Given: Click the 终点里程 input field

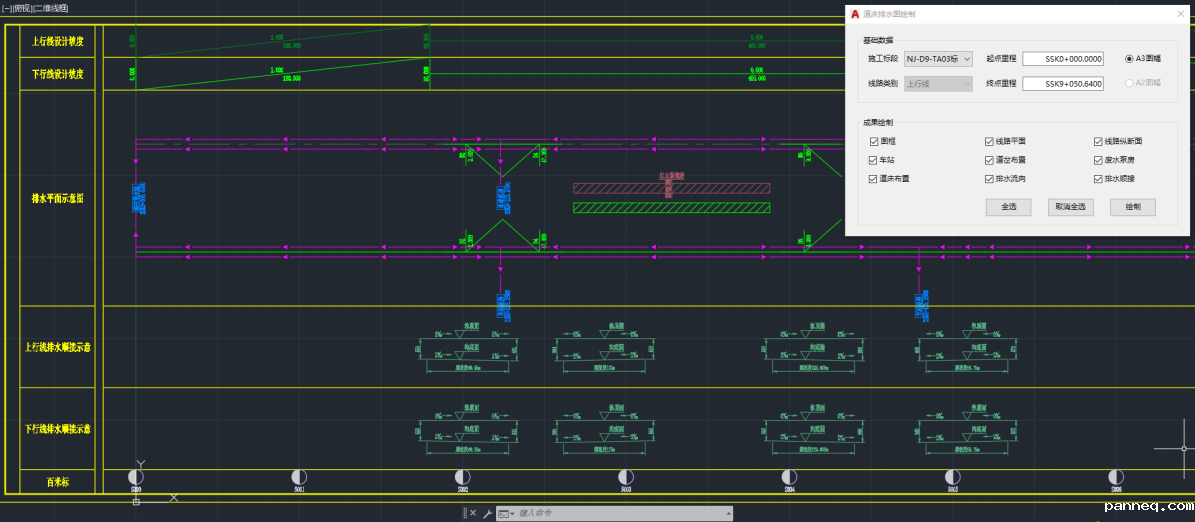Looking at the screenshot, I should point(1062,84).
